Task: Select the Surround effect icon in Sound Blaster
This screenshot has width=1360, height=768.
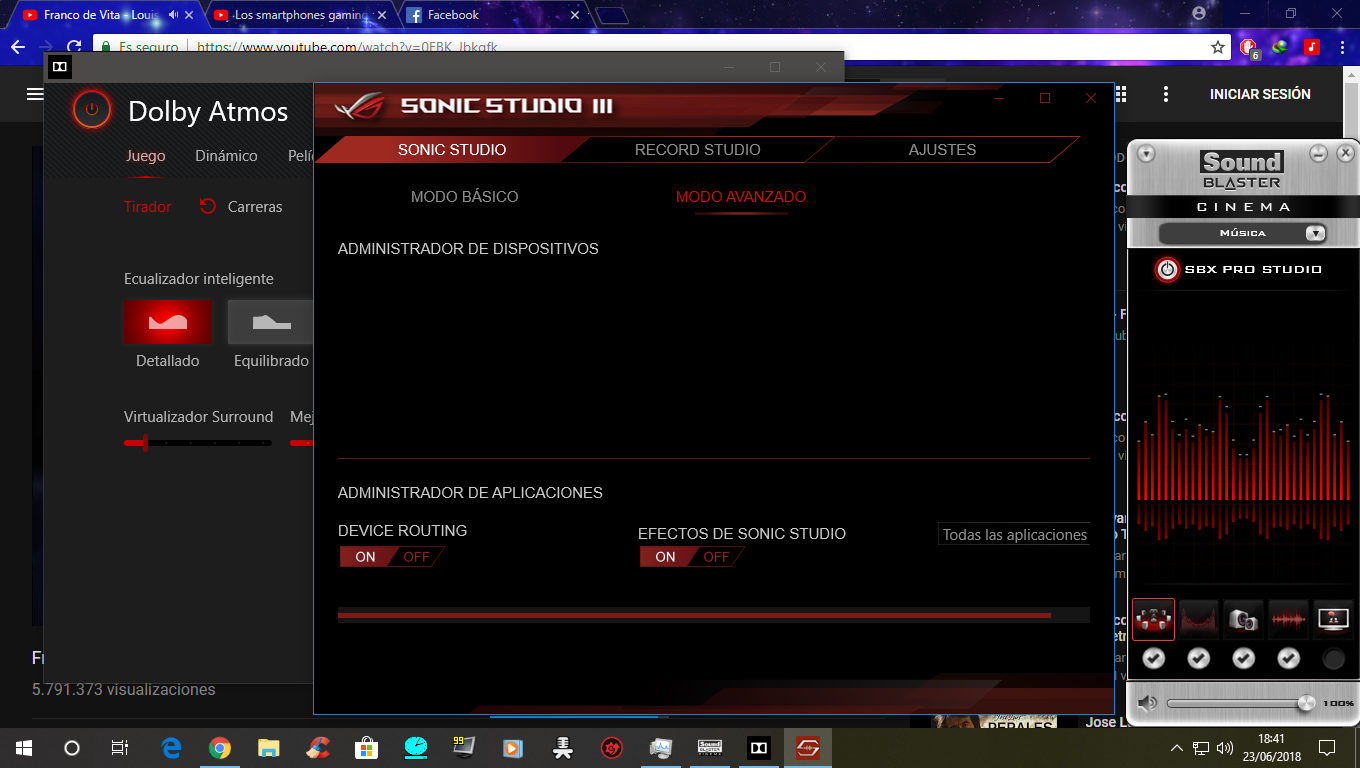Action: [1153, 620]
